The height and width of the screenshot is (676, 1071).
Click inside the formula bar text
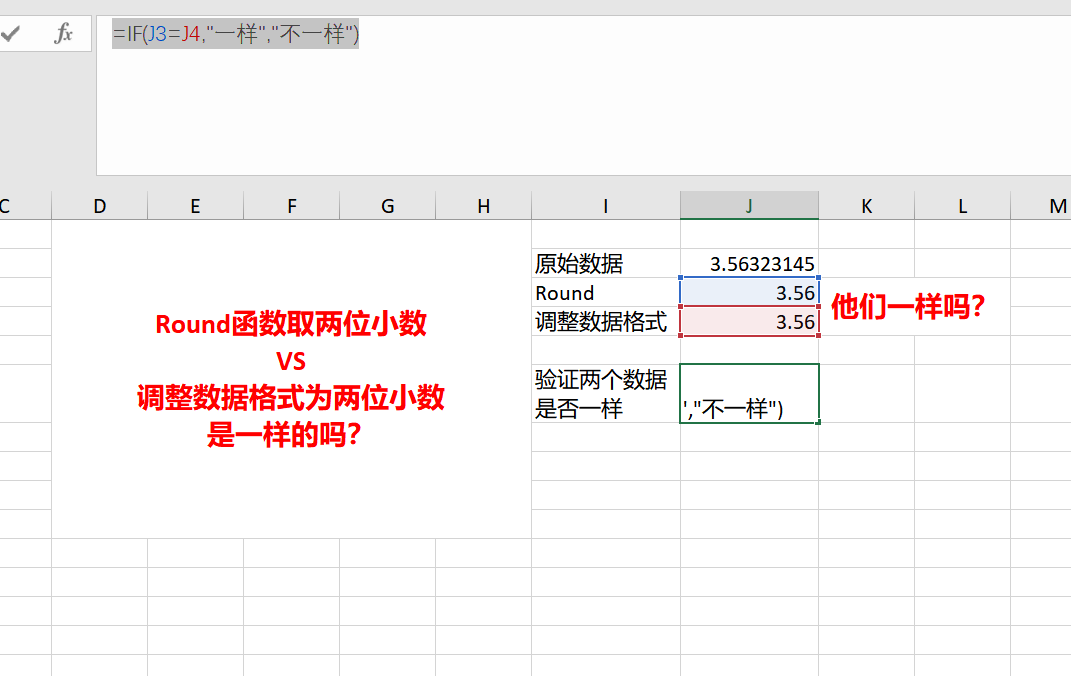point(236,33)
